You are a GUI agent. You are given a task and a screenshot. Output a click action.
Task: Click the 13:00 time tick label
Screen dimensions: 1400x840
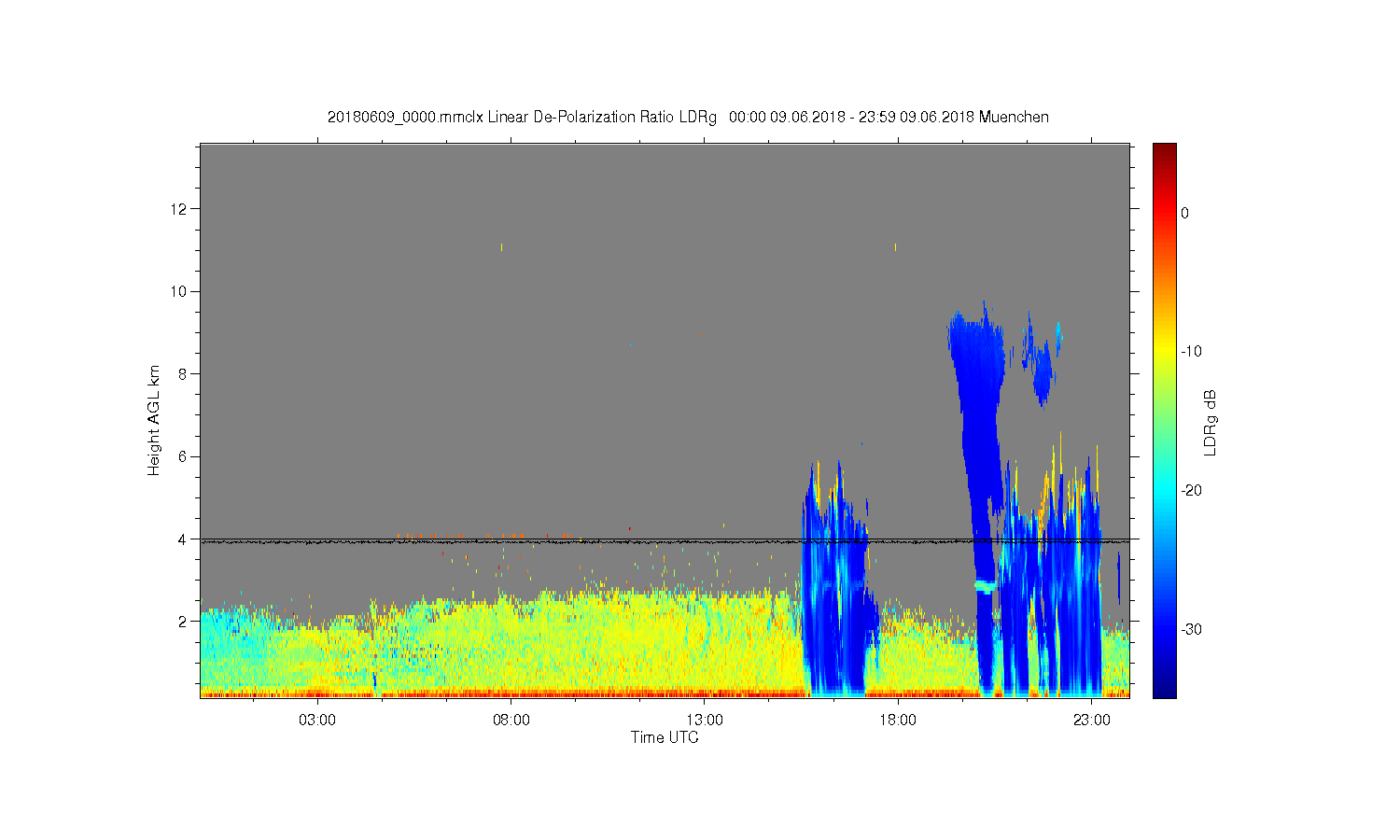point(705,721)
